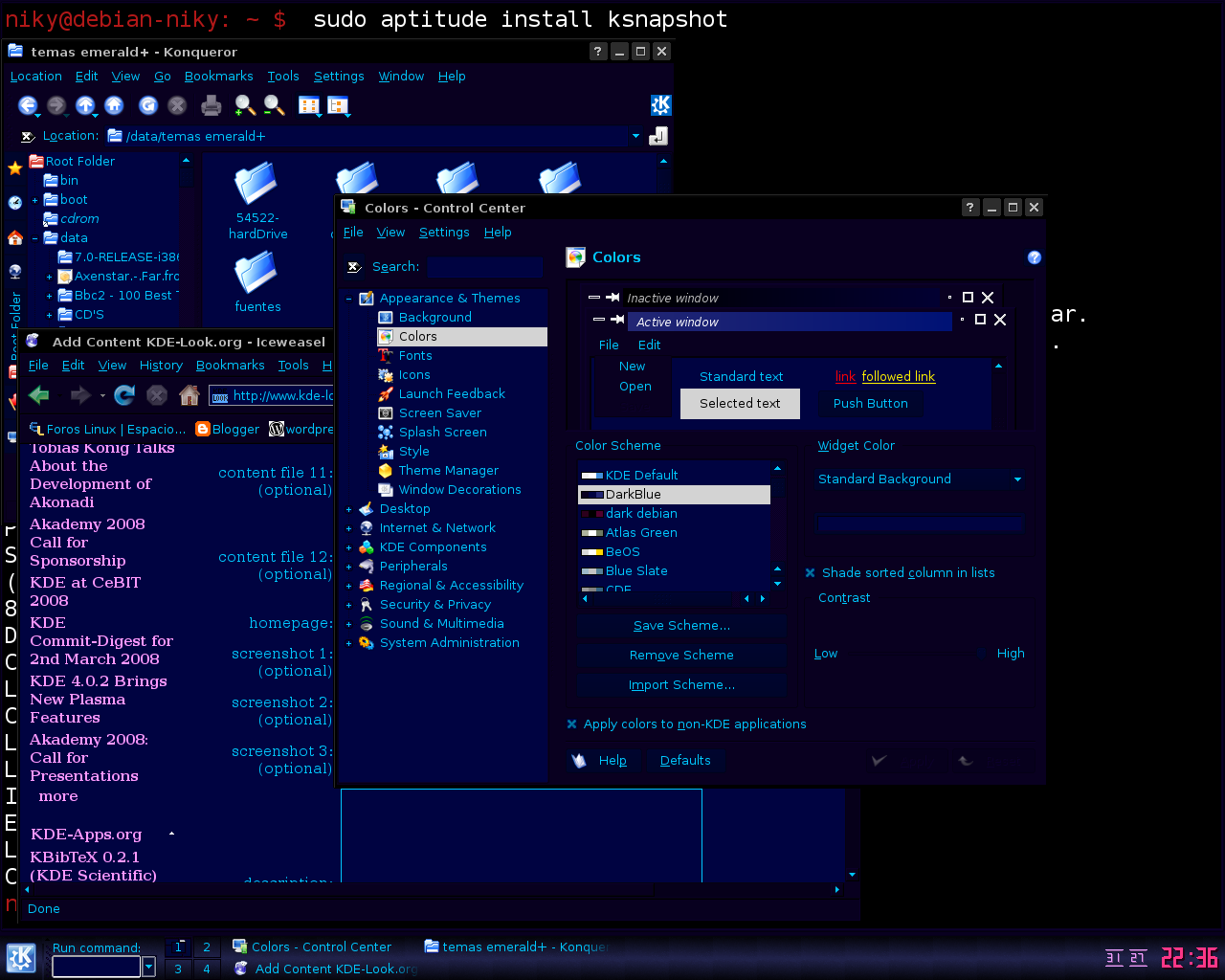The height and width of the screenshot is (980, 1225).
Task: Click the widget color swatch bar
Action: [x=920, y=523]
